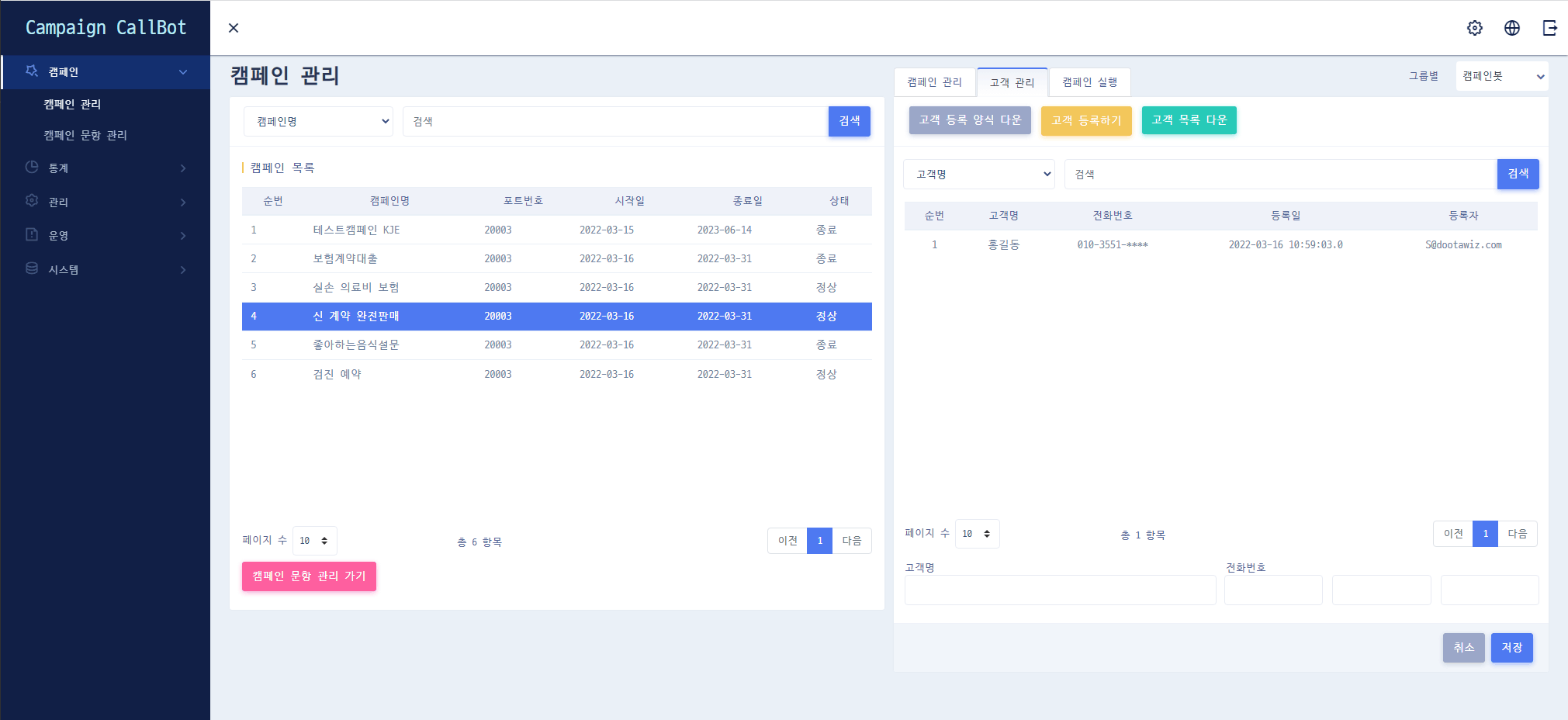Expand the 통계 menu chevron

[x=183, y=168]
